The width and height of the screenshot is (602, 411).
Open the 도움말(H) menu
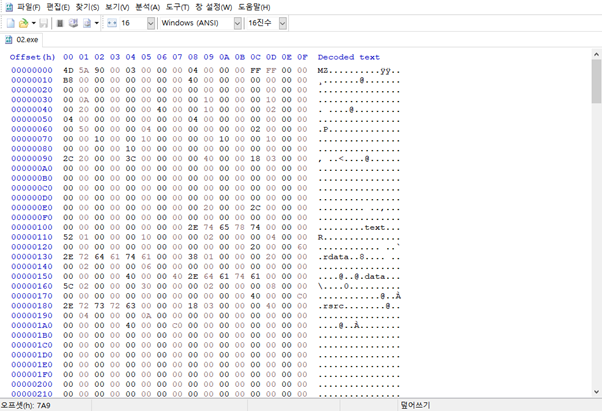click(254, 7)
